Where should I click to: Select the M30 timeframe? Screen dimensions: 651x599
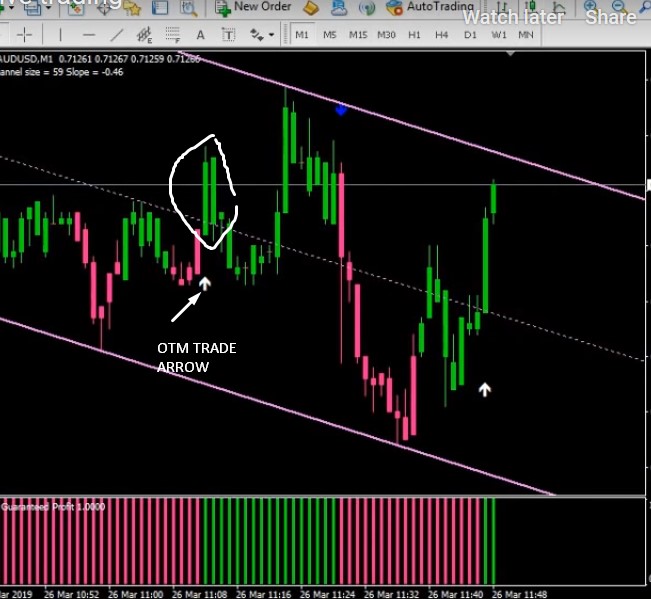tap(386, 35)
